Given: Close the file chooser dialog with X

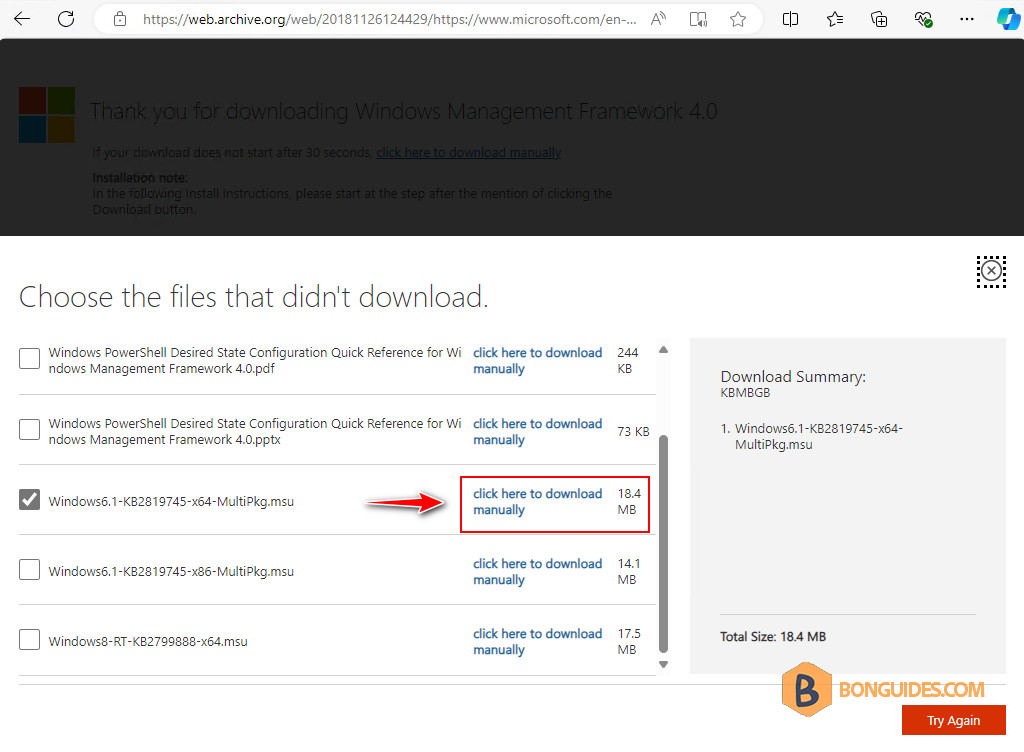Looking at the screenshot, I should (991, 271).
